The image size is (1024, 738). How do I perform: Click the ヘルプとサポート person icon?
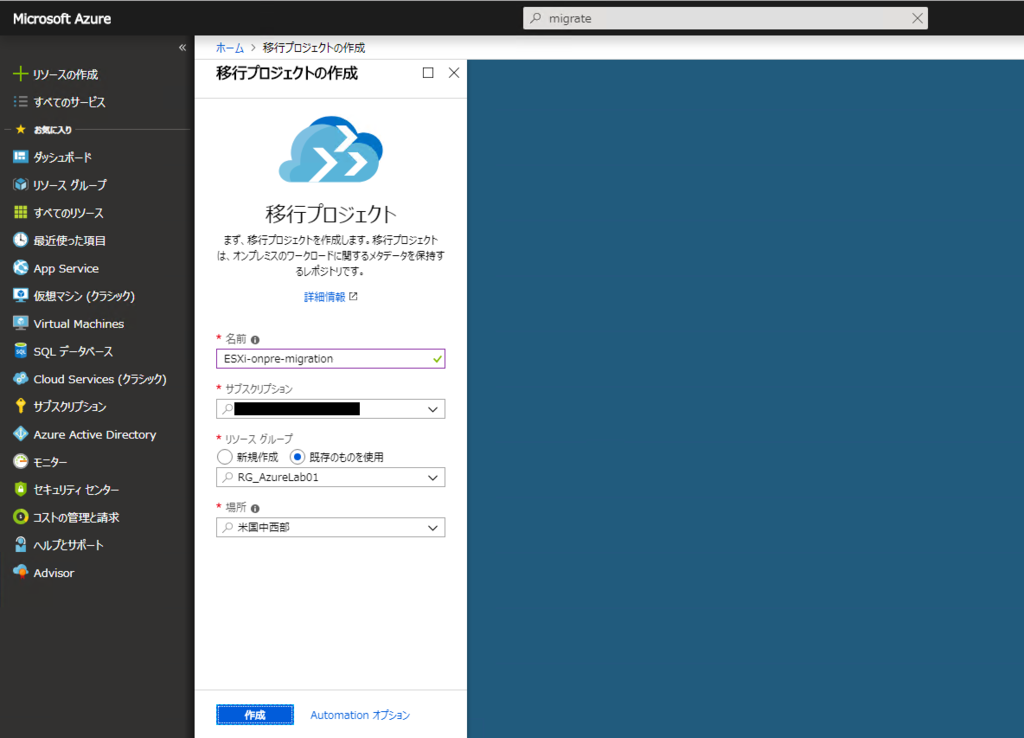click(x=20, y=544)
